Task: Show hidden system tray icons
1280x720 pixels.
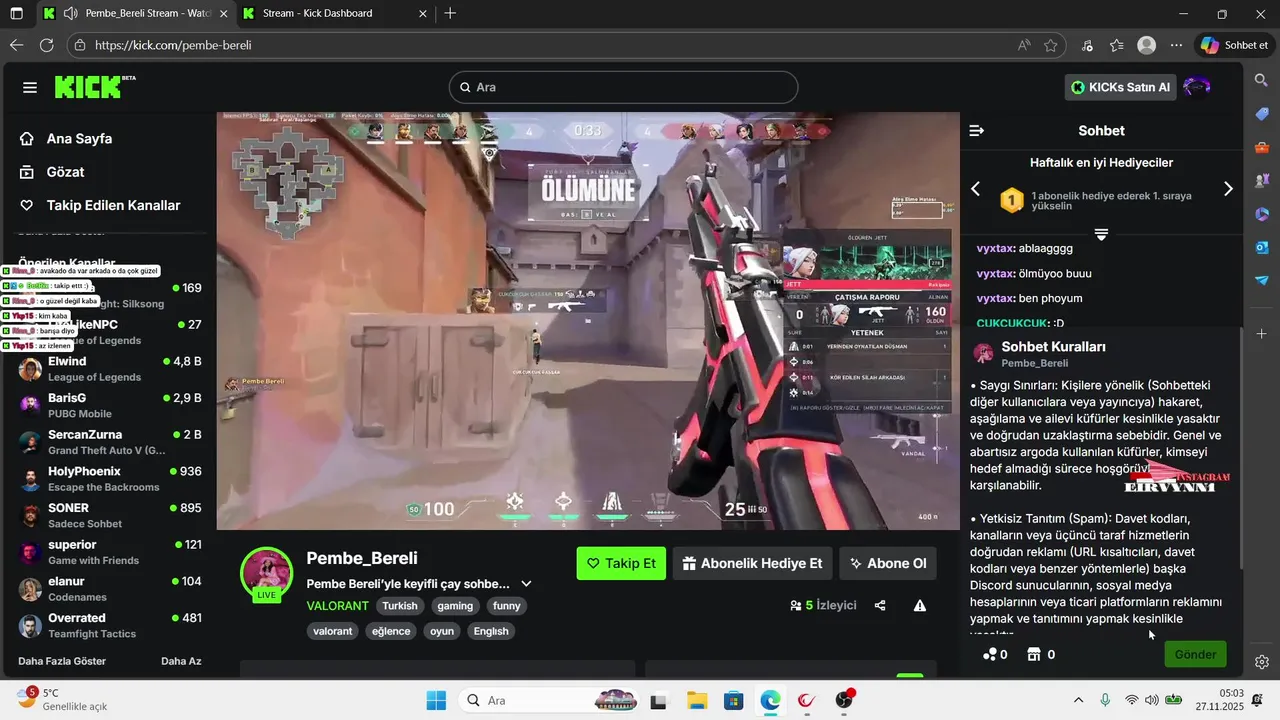Action: click(1078, 700)
